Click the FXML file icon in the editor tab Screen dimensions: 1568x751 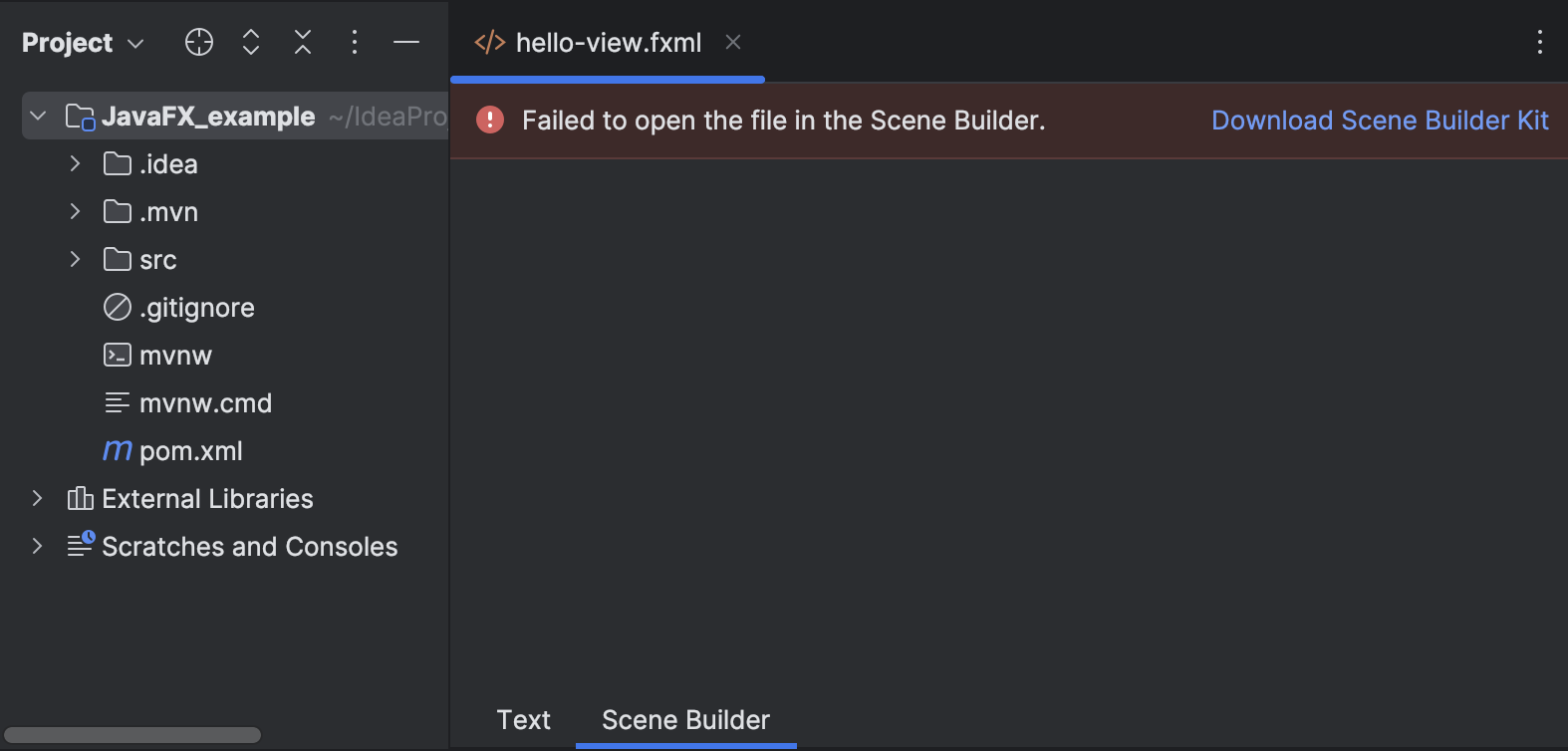[489, 42]
